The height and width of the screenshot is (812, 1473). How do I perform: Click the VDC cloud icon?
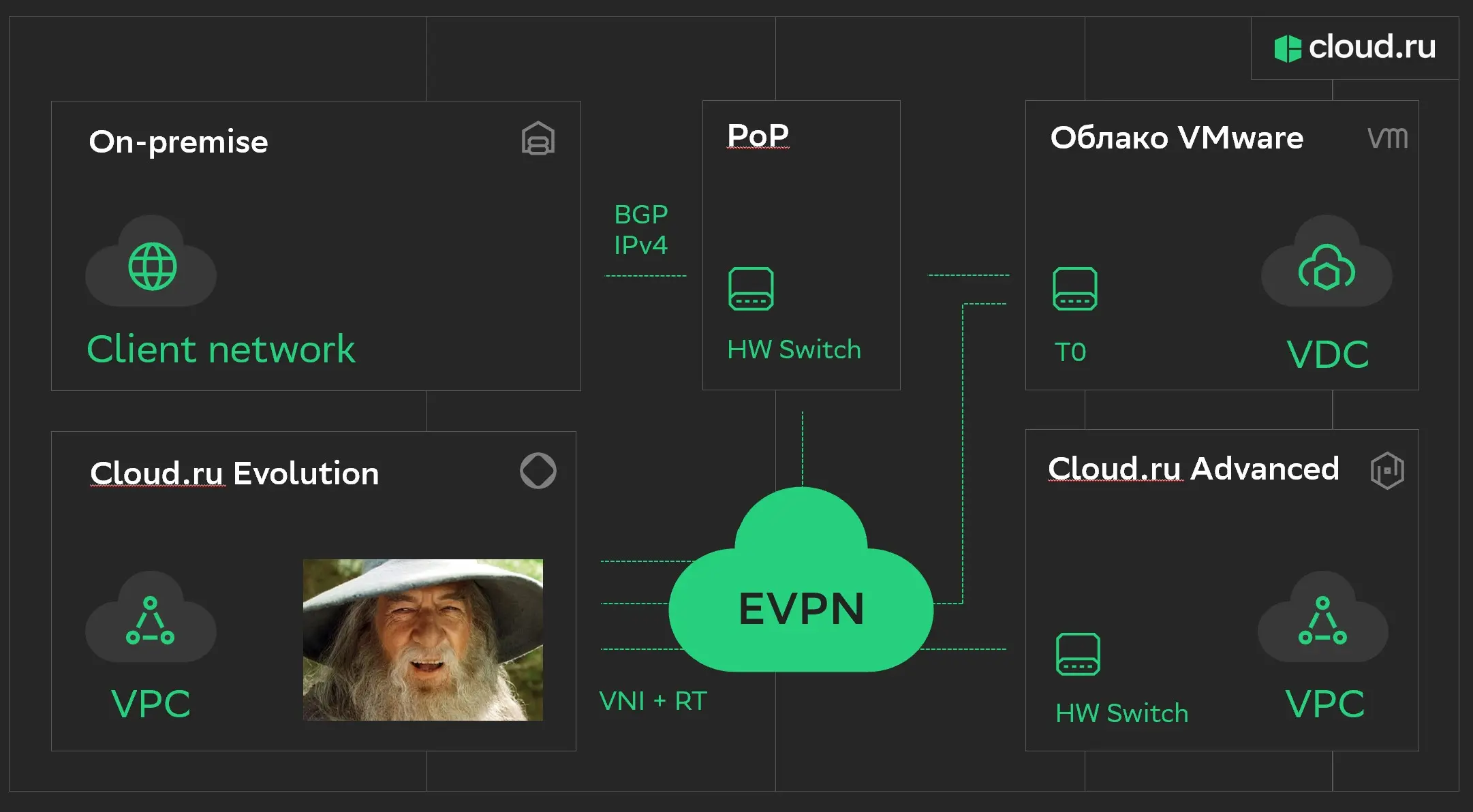coord(1327,262)
